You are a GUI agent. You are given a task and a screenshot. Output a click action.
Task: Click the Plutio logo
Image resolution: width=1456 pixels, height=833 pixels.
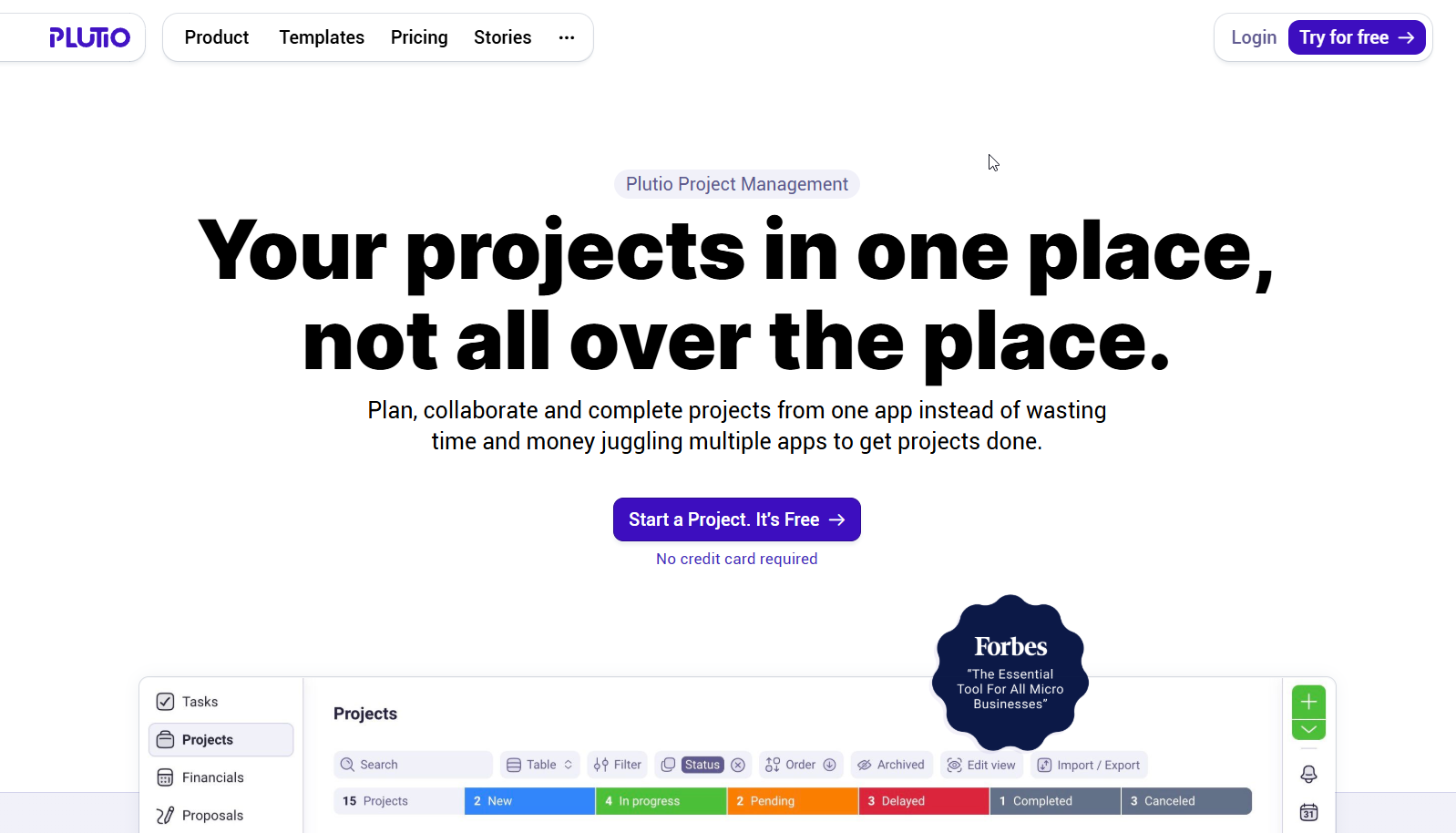coord(89,37)
